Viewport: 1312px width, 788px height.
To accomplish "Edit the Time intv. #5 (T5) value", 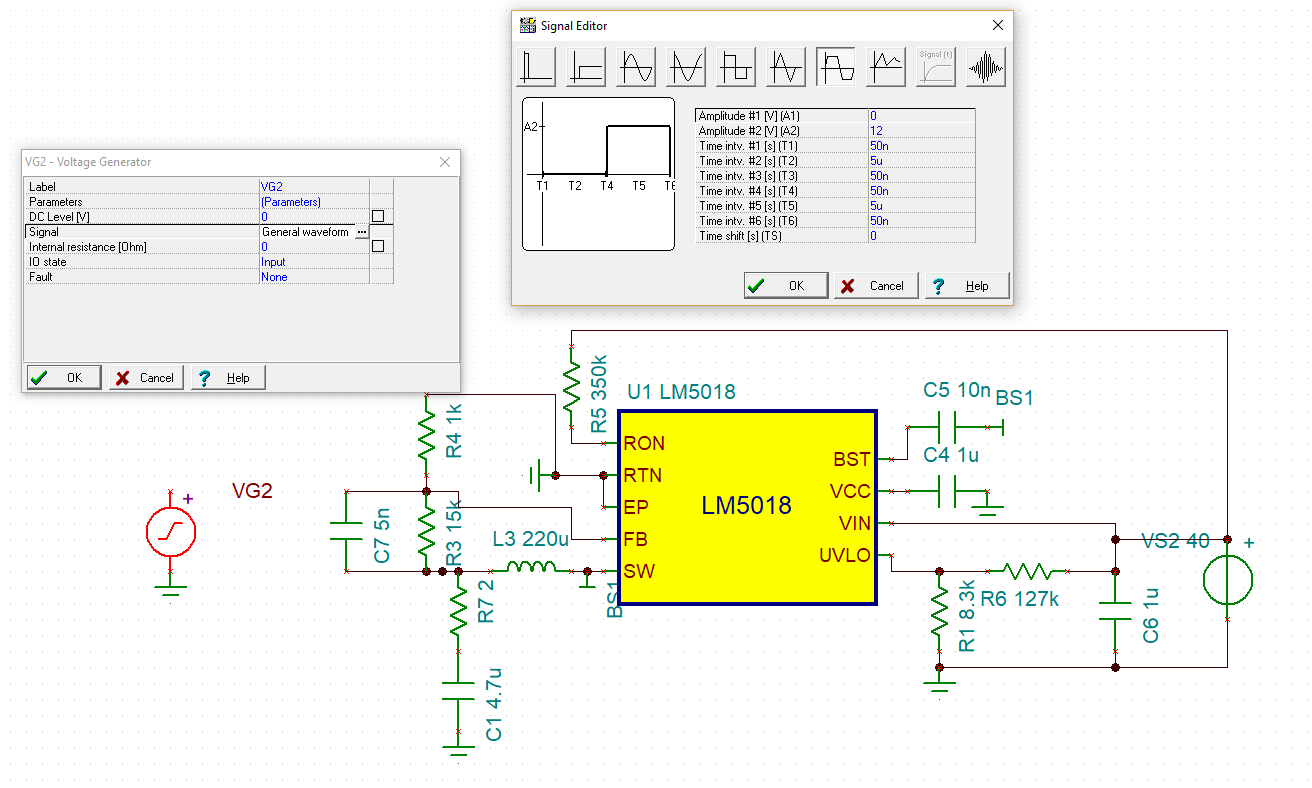I will (921, 206).
